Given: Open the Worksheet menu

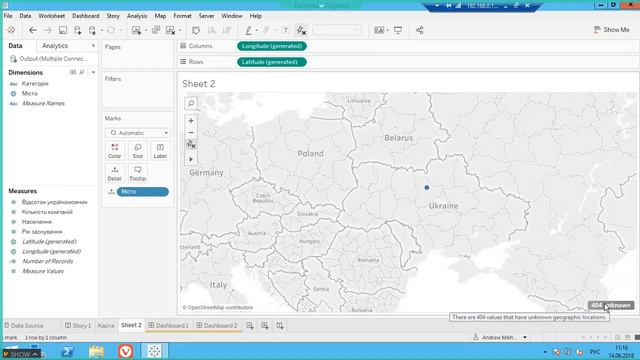Looking at the screenshot, I should tap(51, 16).
